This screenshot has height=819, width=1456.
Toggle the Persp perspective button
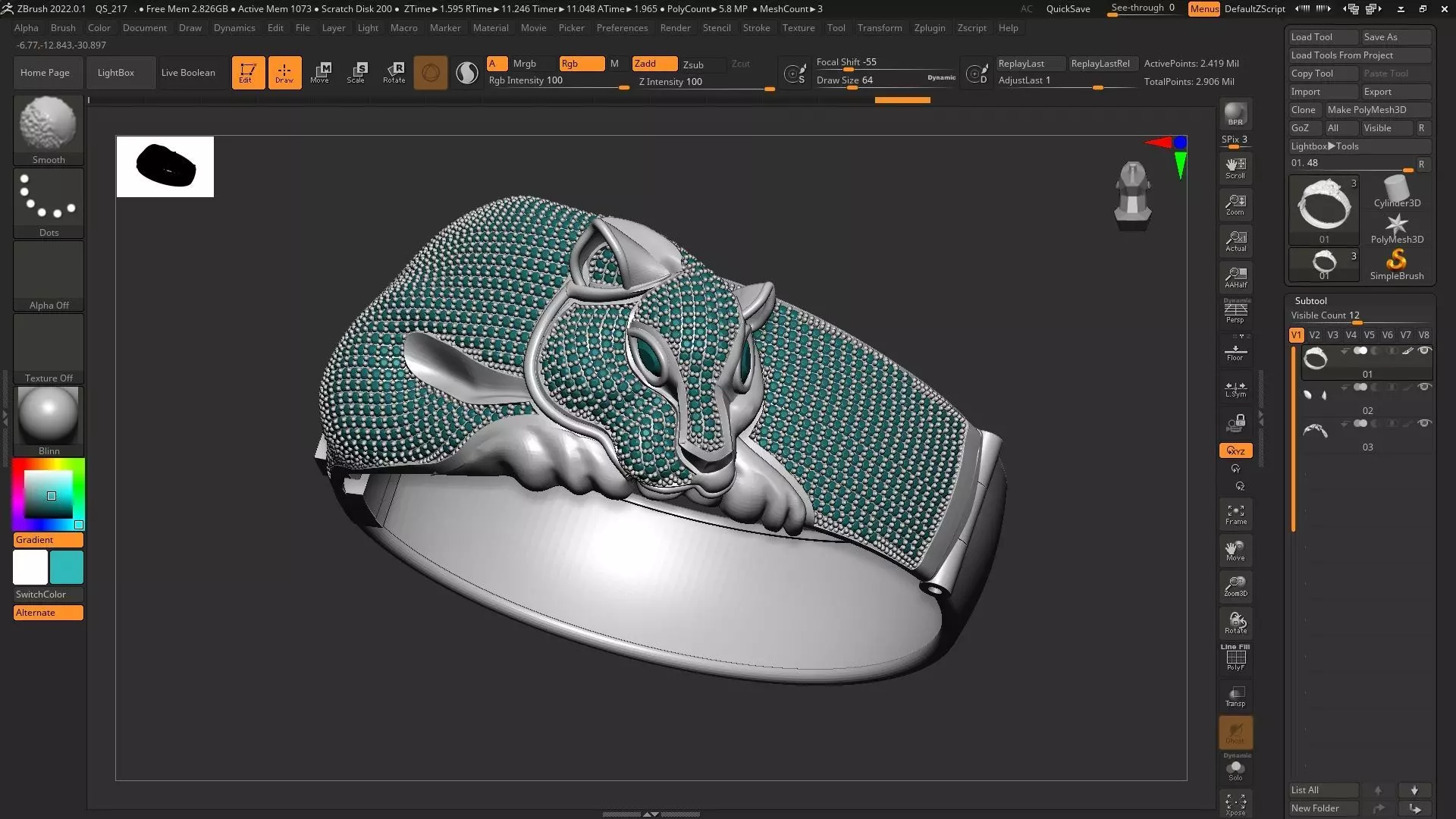[x=1235, y=311]
